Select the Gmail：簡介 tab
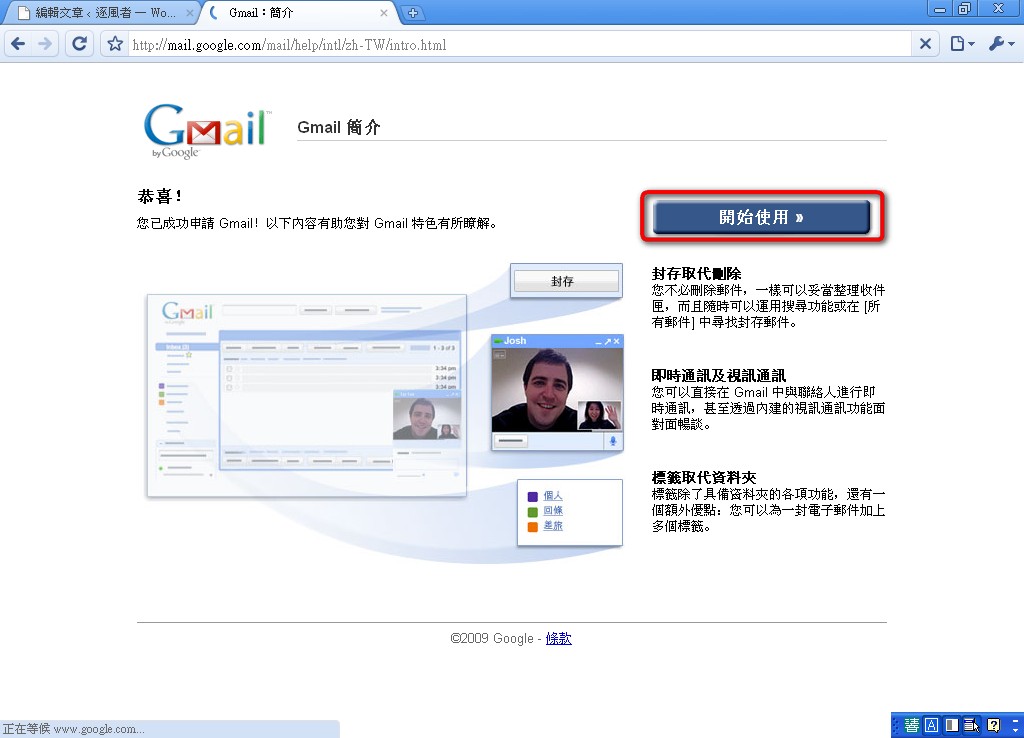This screenshot has height=738, width=1024. point(300,12)
